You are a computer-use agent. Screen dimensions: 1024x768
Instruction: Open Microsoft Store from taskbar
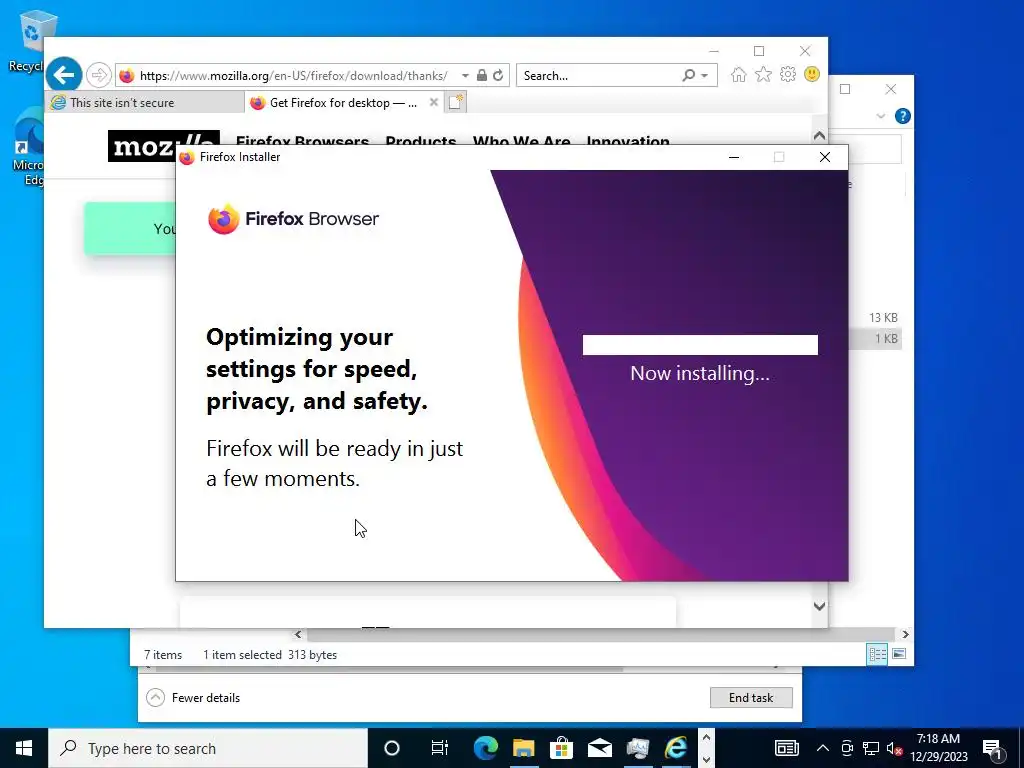(x=561, y=748)
